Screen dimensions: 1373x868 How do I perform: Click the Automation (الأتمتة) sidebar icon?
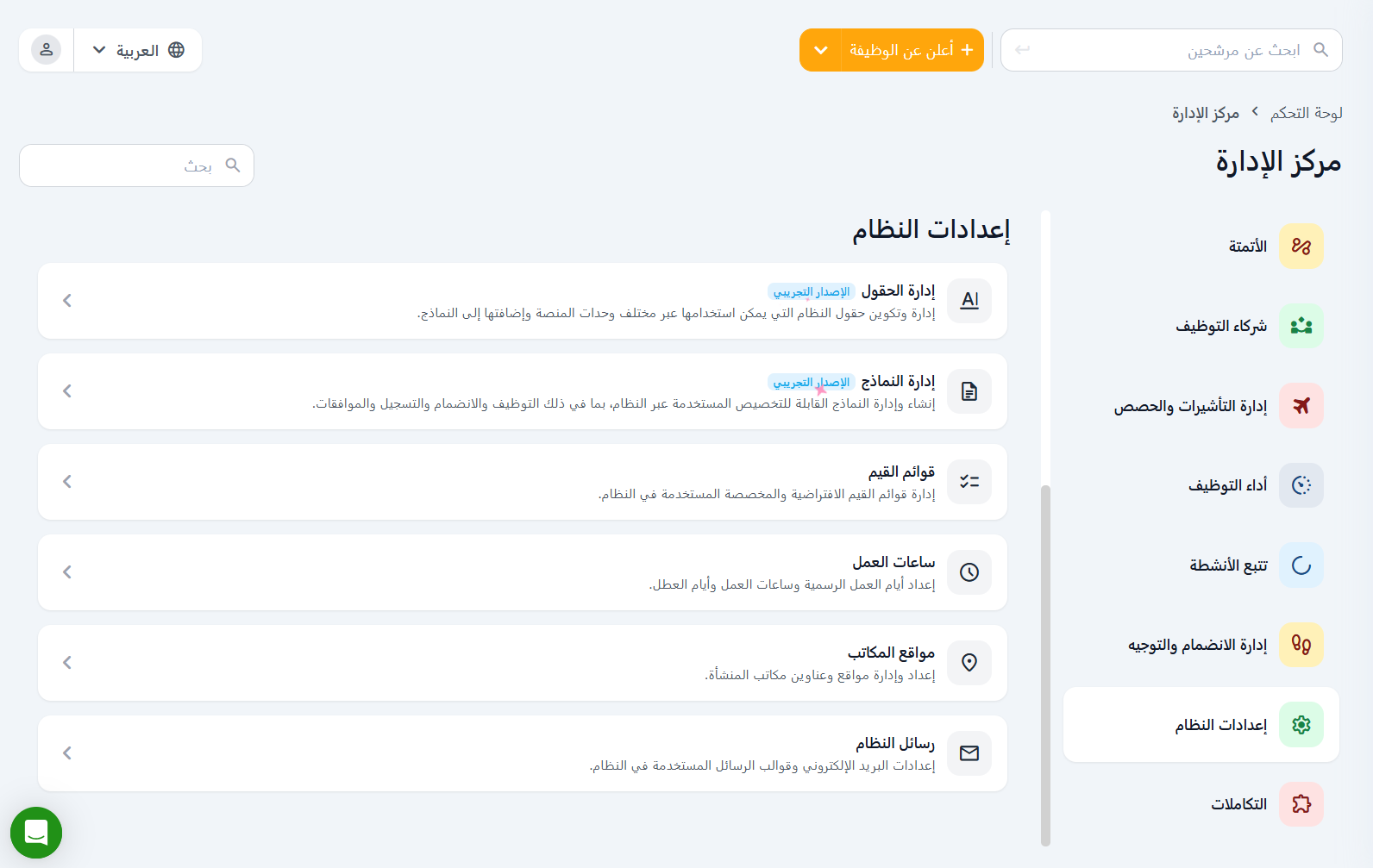(1301, 247)
